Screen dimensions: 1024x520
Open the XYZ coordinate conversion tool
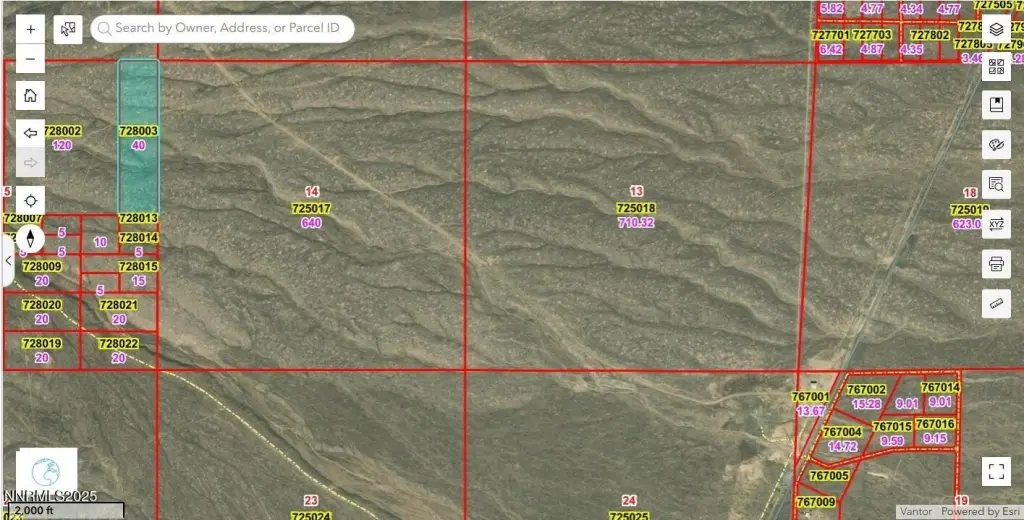pyautogui.click(x=996, y=224)
